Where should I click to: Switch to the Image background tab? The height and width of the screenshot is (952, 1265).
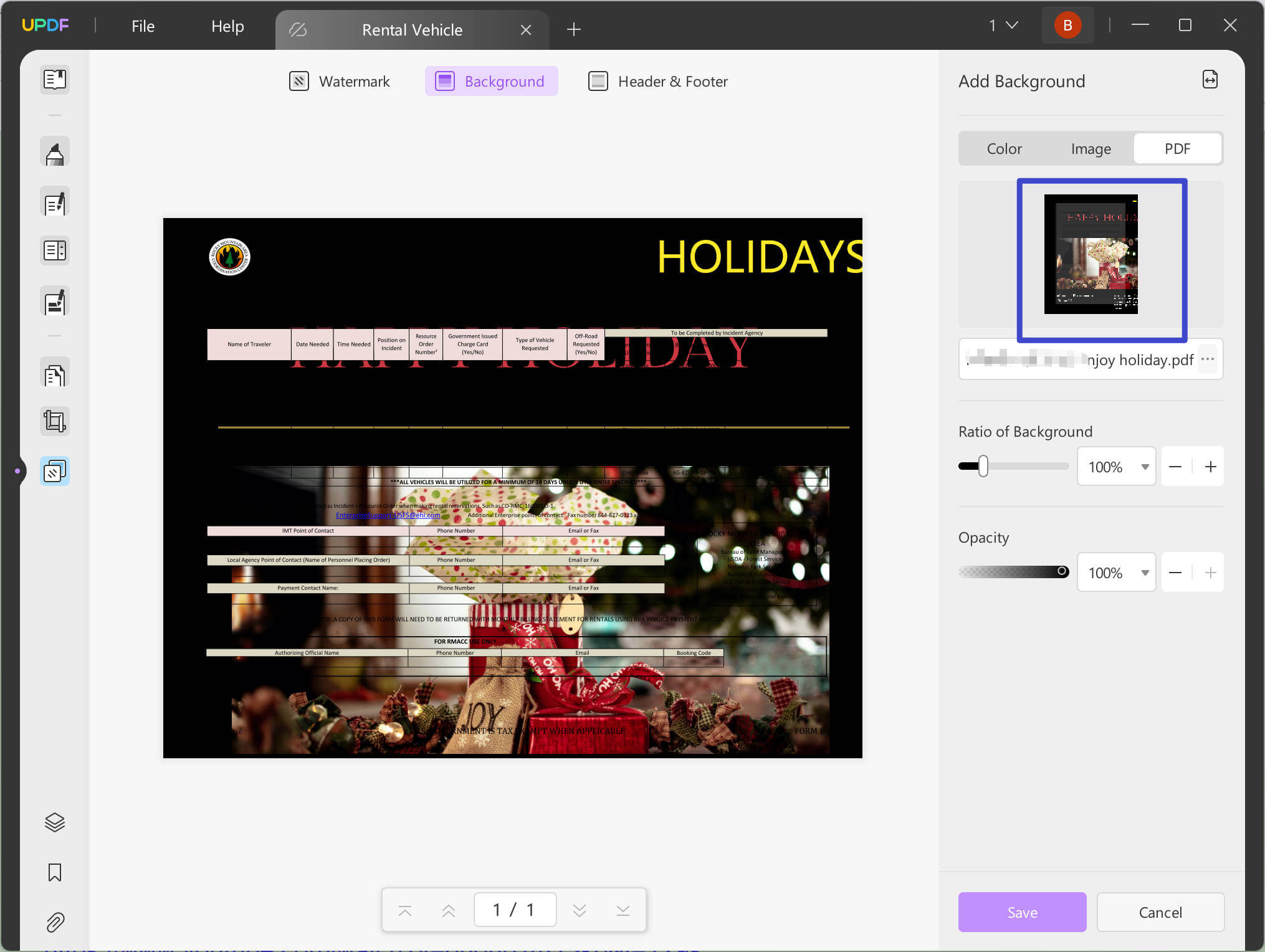1091,148
